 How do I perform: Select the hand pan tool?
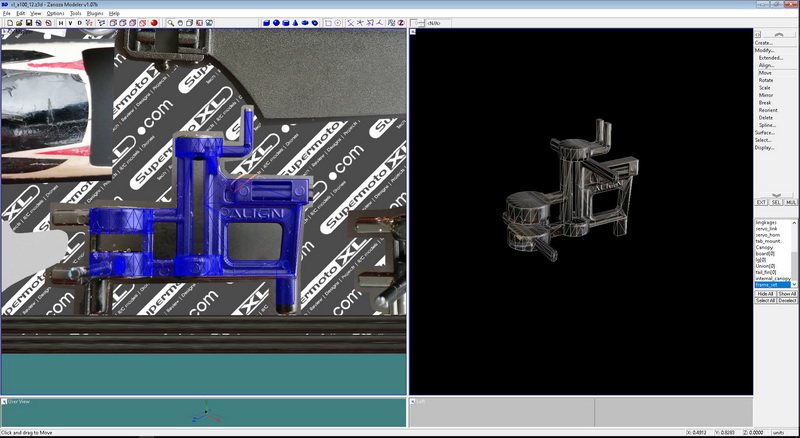click(180, 23)
